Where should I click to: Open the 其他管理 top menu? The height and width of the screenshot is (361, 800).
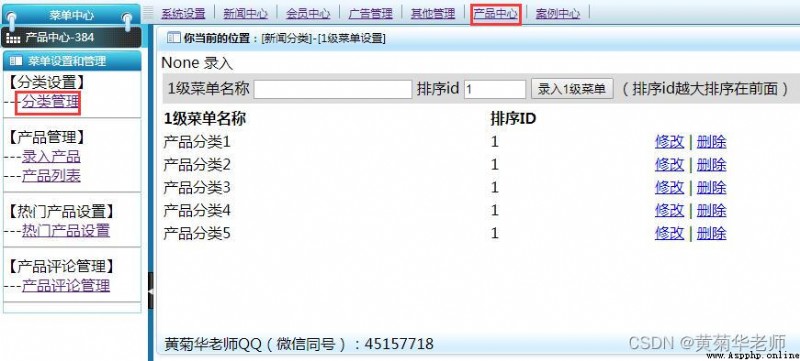433,14
